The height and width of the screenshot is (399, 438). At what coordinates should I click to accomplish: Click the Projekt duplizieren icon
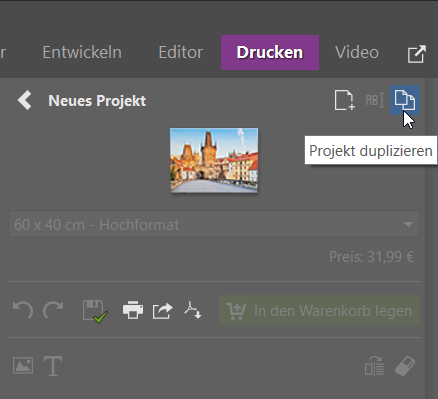[x=405, y=100]
